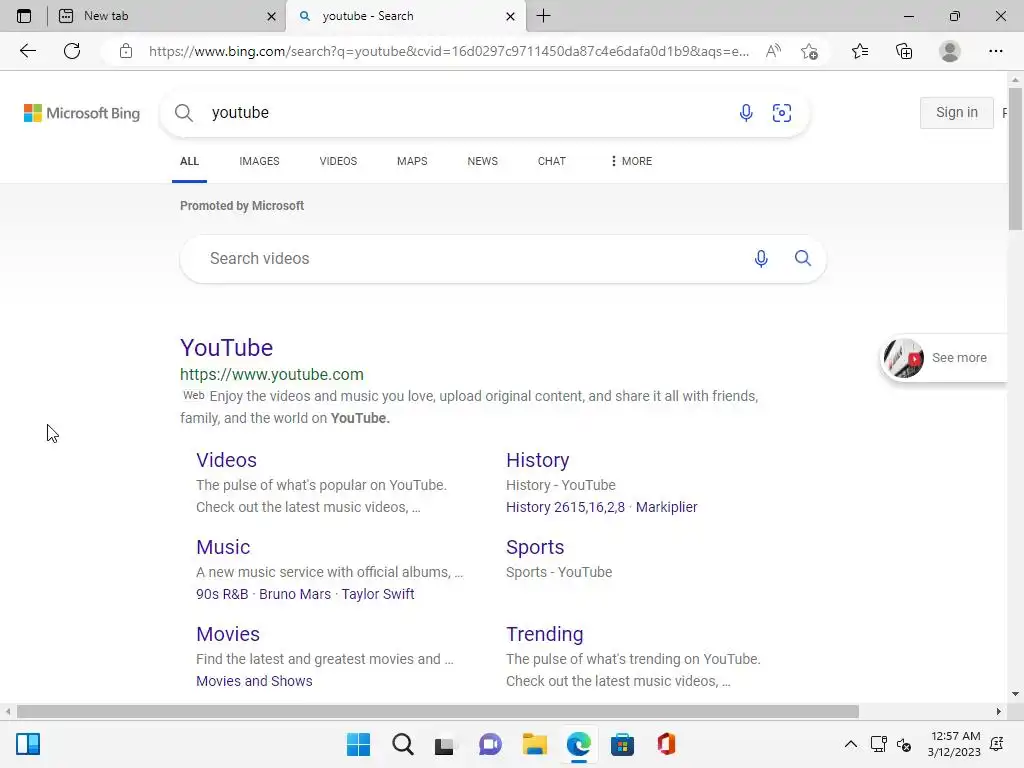This screenshot has height=768, width=1024.
Task: Switch to MAPS results
Action: point(412,161)
